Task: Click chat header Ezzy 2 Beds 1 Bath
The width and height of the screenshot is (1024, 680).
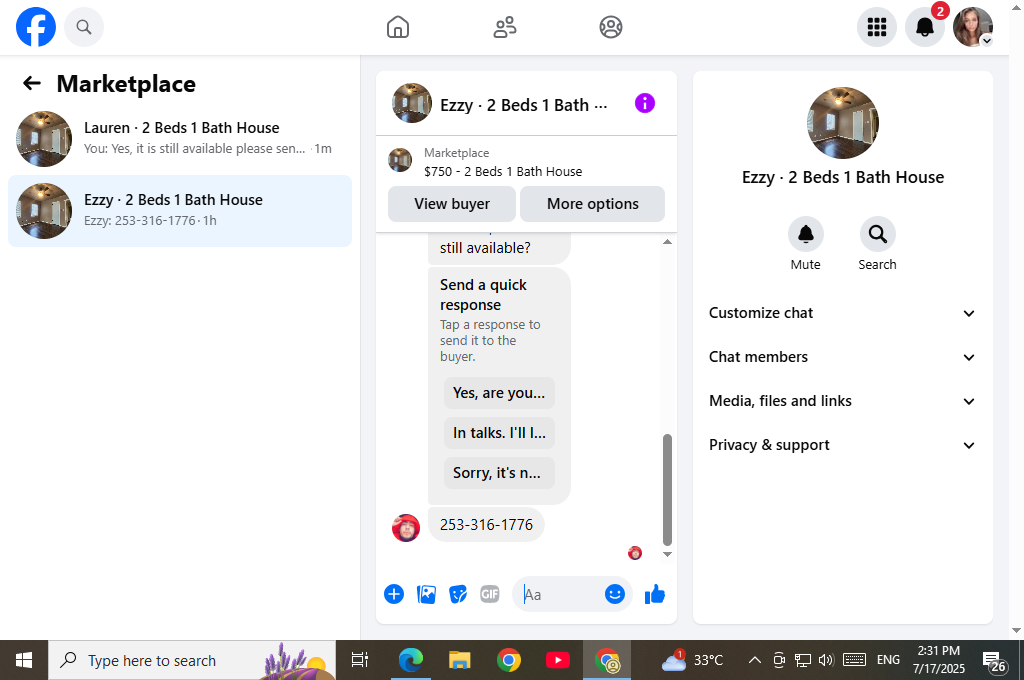Action: (523, 105)
